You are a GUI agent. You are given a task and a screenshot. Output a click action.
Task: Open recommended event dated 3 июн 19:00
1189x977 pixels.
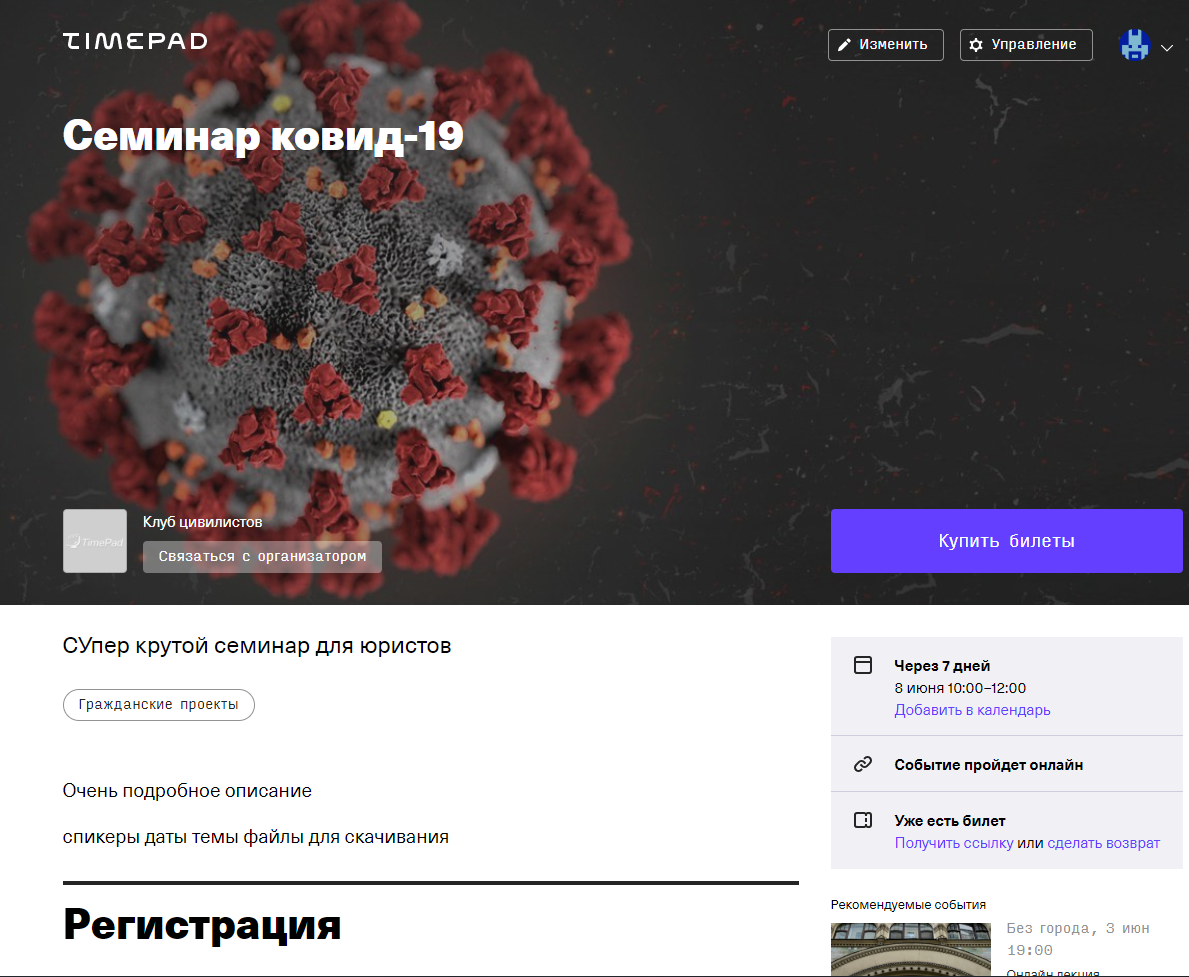(x=1078, y=939)
